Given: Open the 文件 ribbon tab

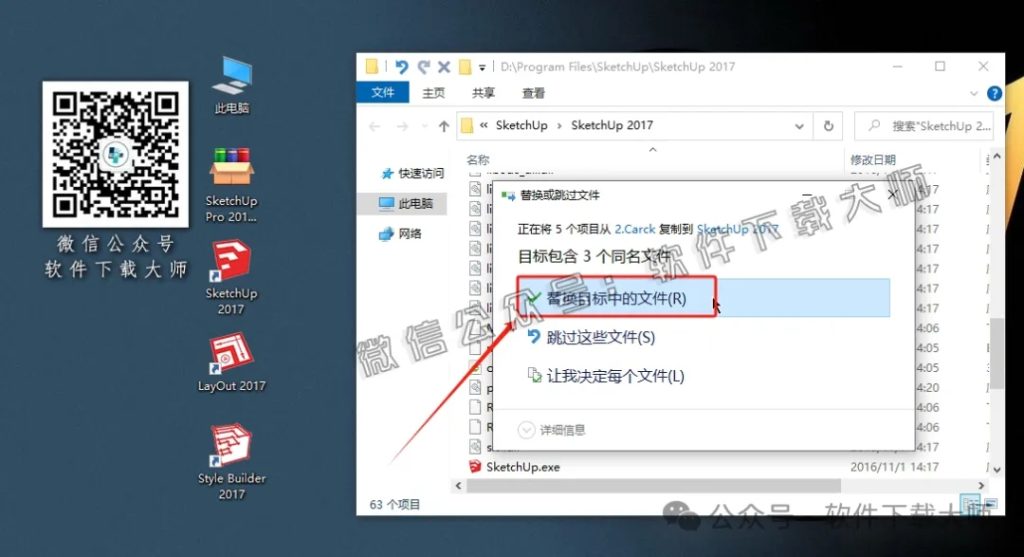Looking at the screenshot, I should (x=383, y=93).
